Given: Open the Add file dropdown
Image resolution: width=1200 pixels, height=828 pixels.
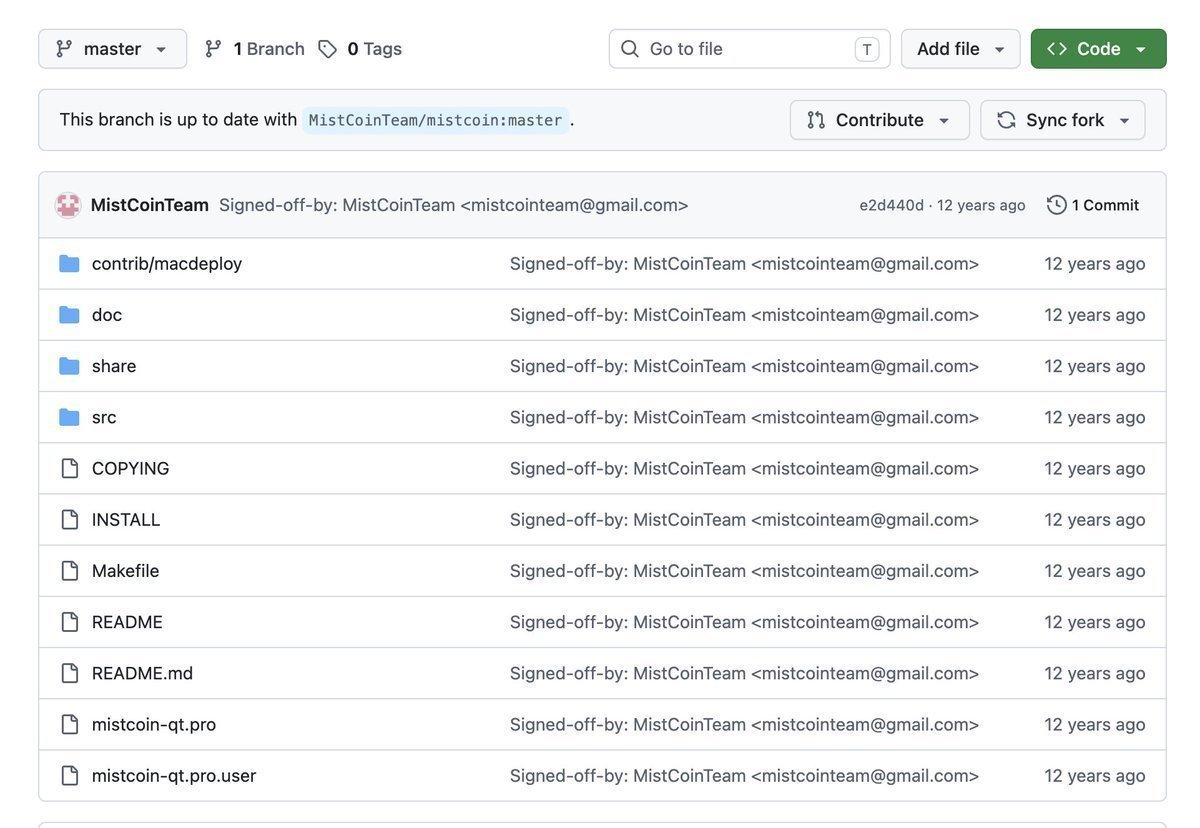Looking at the screenshot, I should 960,49.
